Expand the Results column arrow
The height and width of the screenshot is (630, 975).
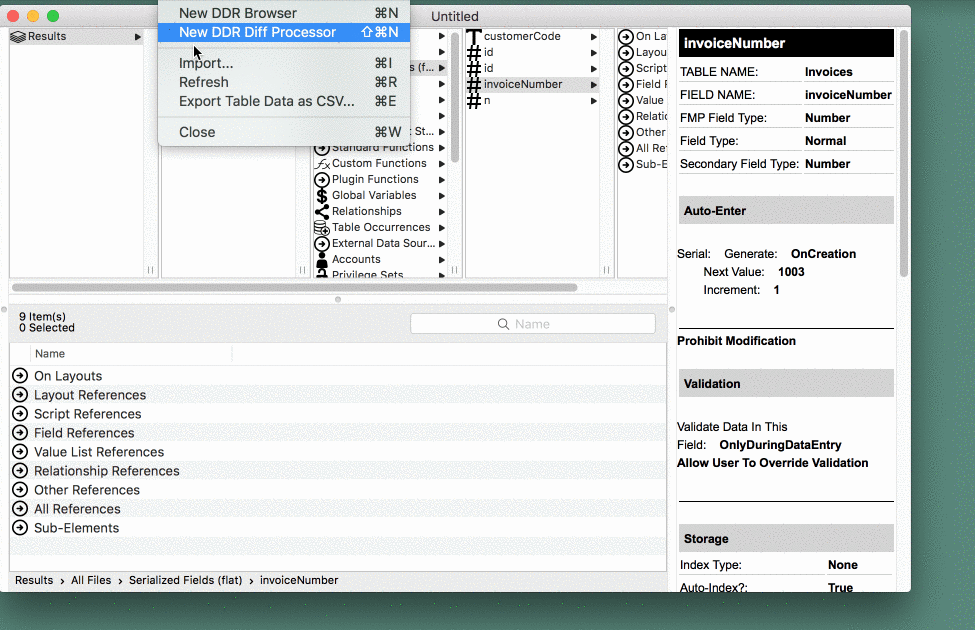click(137, 37)
